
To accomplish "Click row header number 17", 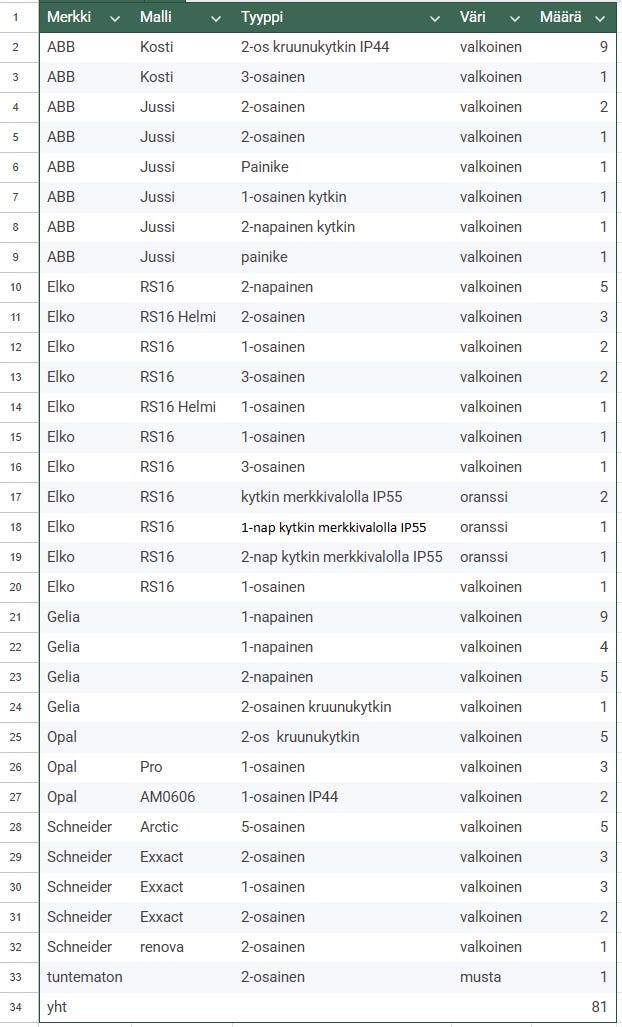I will [16, 497].
